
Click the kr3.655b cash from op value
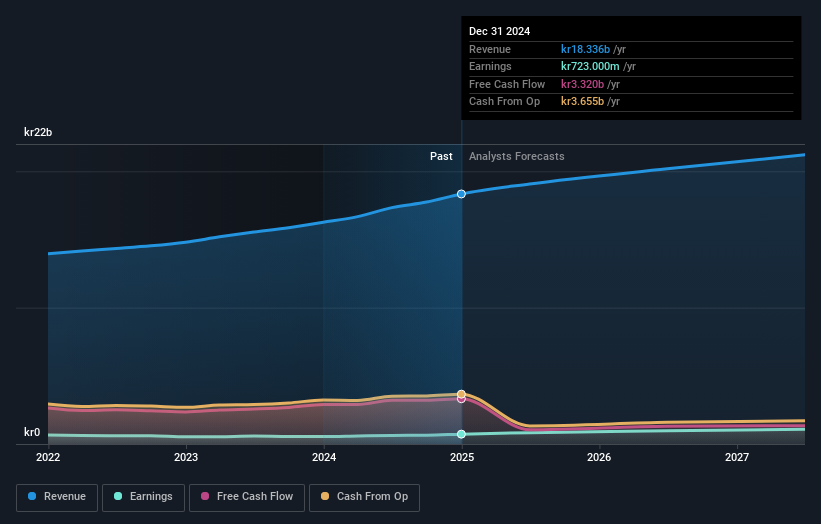click(x=582, y=102)
